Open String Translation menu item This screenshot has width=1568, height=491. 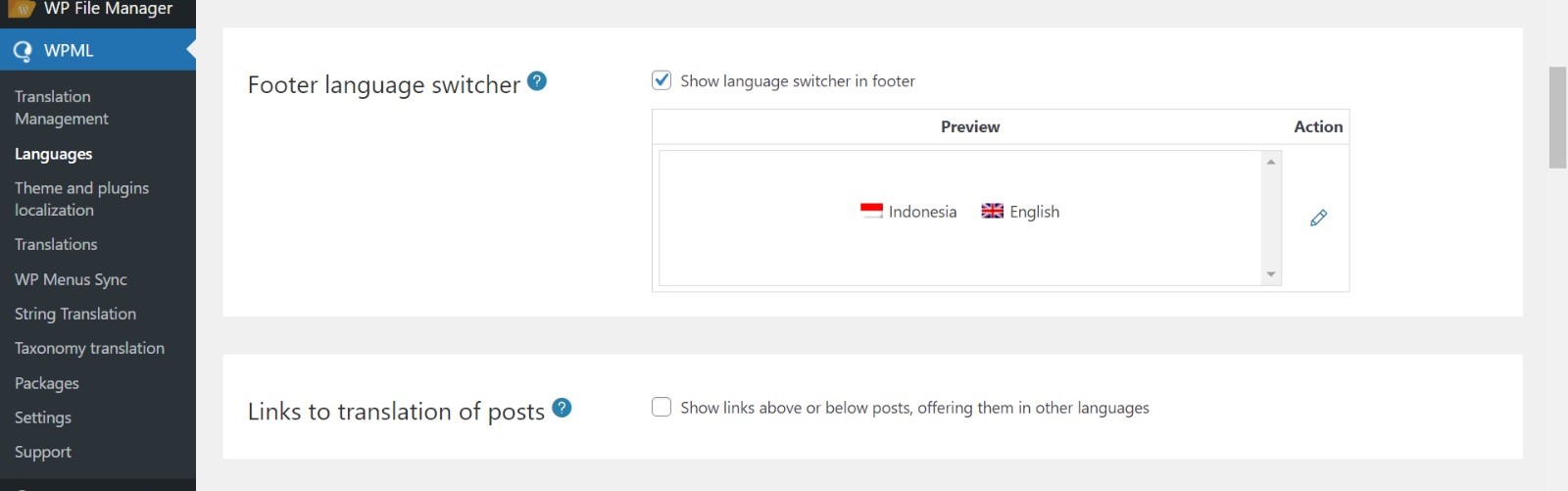pyautogui.click(x=75, y=314)
